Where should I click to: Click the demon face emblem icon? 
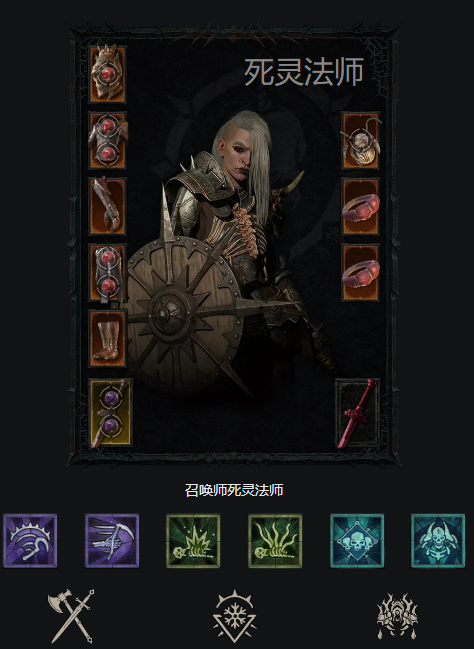pyautogui.click(x=397, y=616)
